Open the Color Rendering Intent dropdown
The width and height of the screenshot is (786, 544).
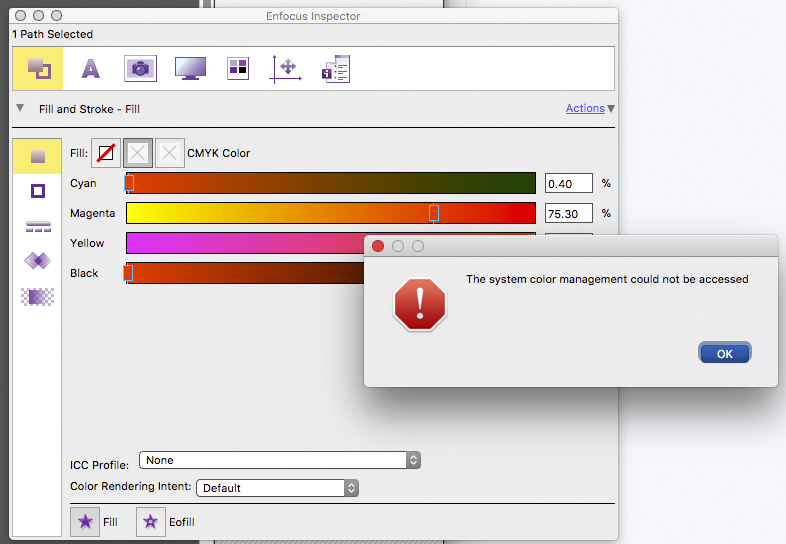277,488
